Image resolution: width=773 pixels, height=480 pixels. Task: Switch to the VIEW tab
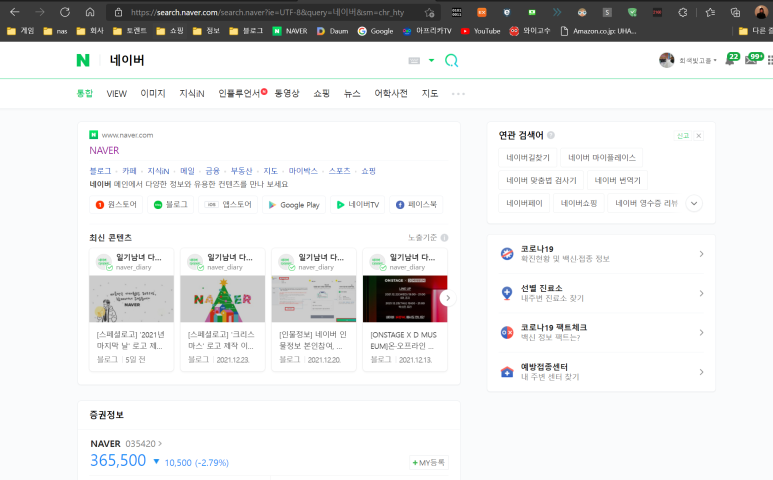pyautogui.click(x=116, y=94)
